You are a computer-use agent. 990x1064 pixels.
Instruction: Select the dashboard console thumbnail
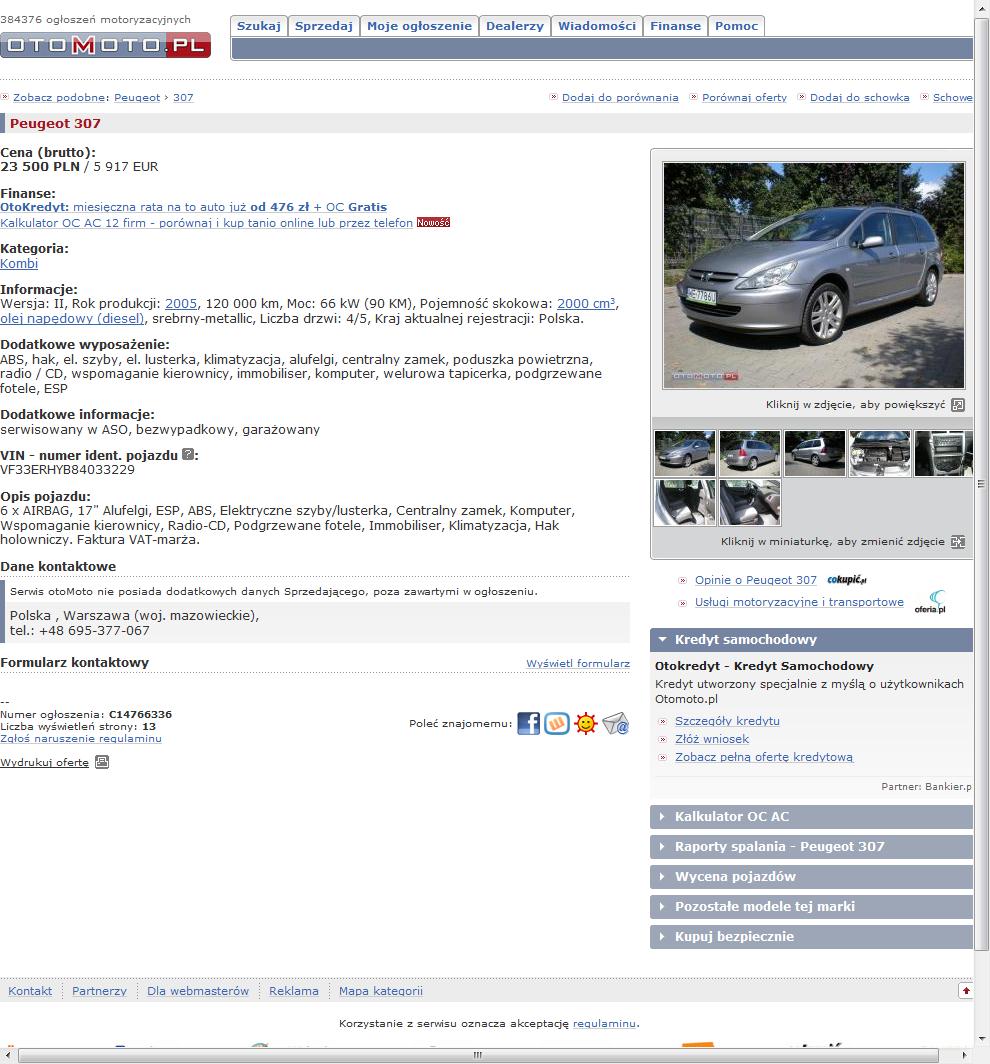pos(944,453)
